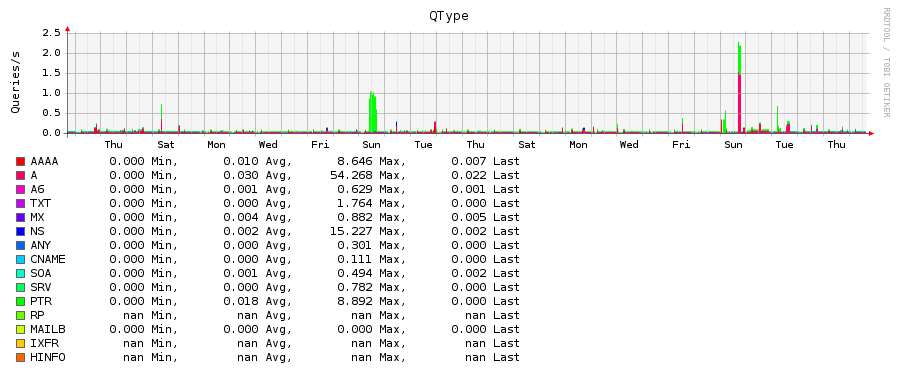
Task: Select the yellow-green MAILB legend swatch
Action: [x=20, y=330]
